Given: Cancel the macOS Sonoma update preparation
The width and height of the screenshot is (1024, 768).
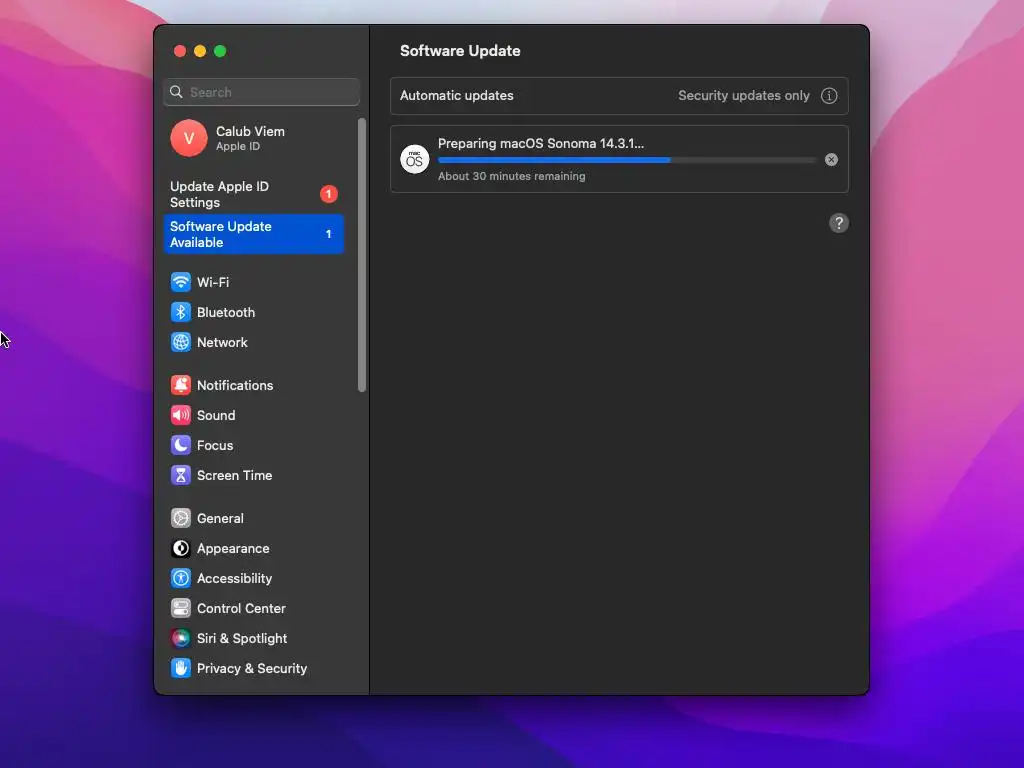Looking at the screenshot, I should [x=831, y=160].
